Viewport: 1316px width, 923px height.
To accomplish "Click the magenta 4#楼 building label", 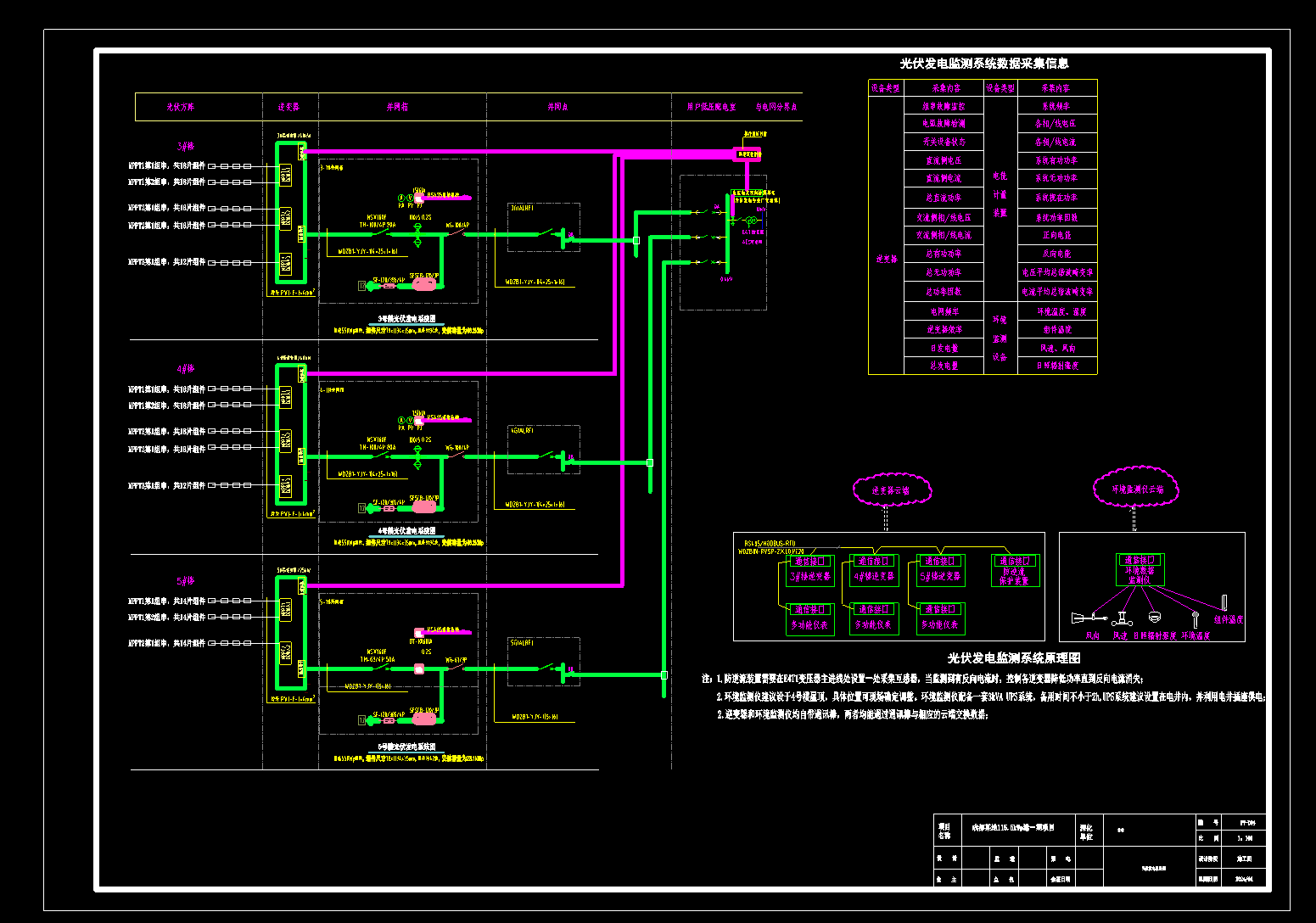I will (x=186, y=369).
